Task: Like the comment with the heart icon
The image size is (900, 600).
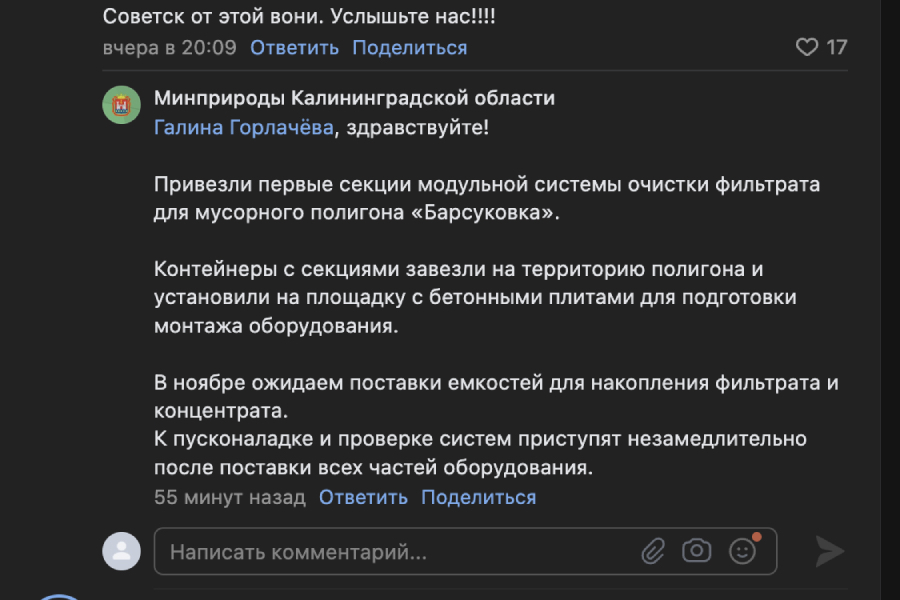Action: point(806,47)
